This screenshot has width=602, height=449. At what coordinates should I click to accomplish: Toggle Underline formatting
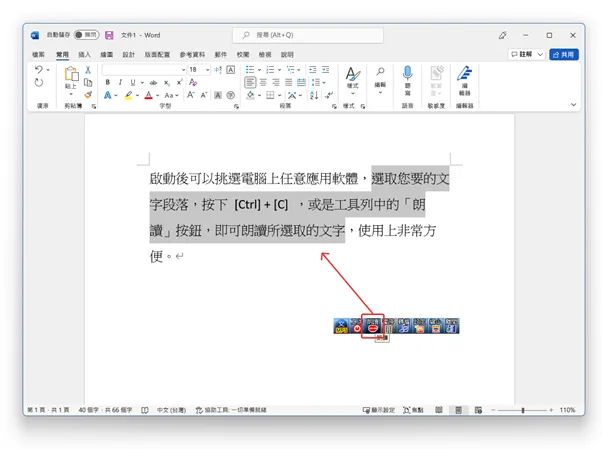(133, 83)
